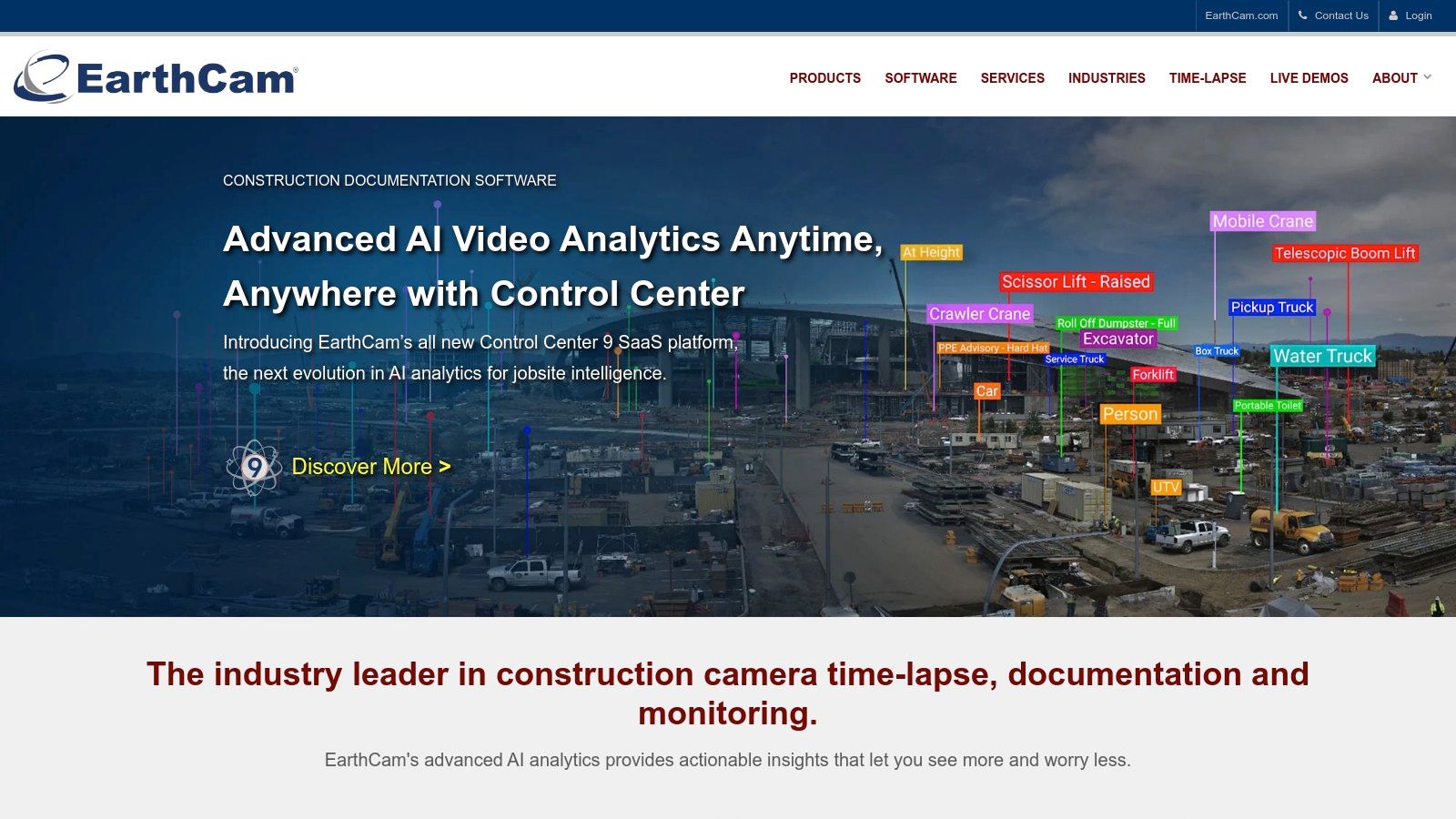Open the SOFTWARE menu
This screenshot has width=1456, height=819.
(921, 78)
